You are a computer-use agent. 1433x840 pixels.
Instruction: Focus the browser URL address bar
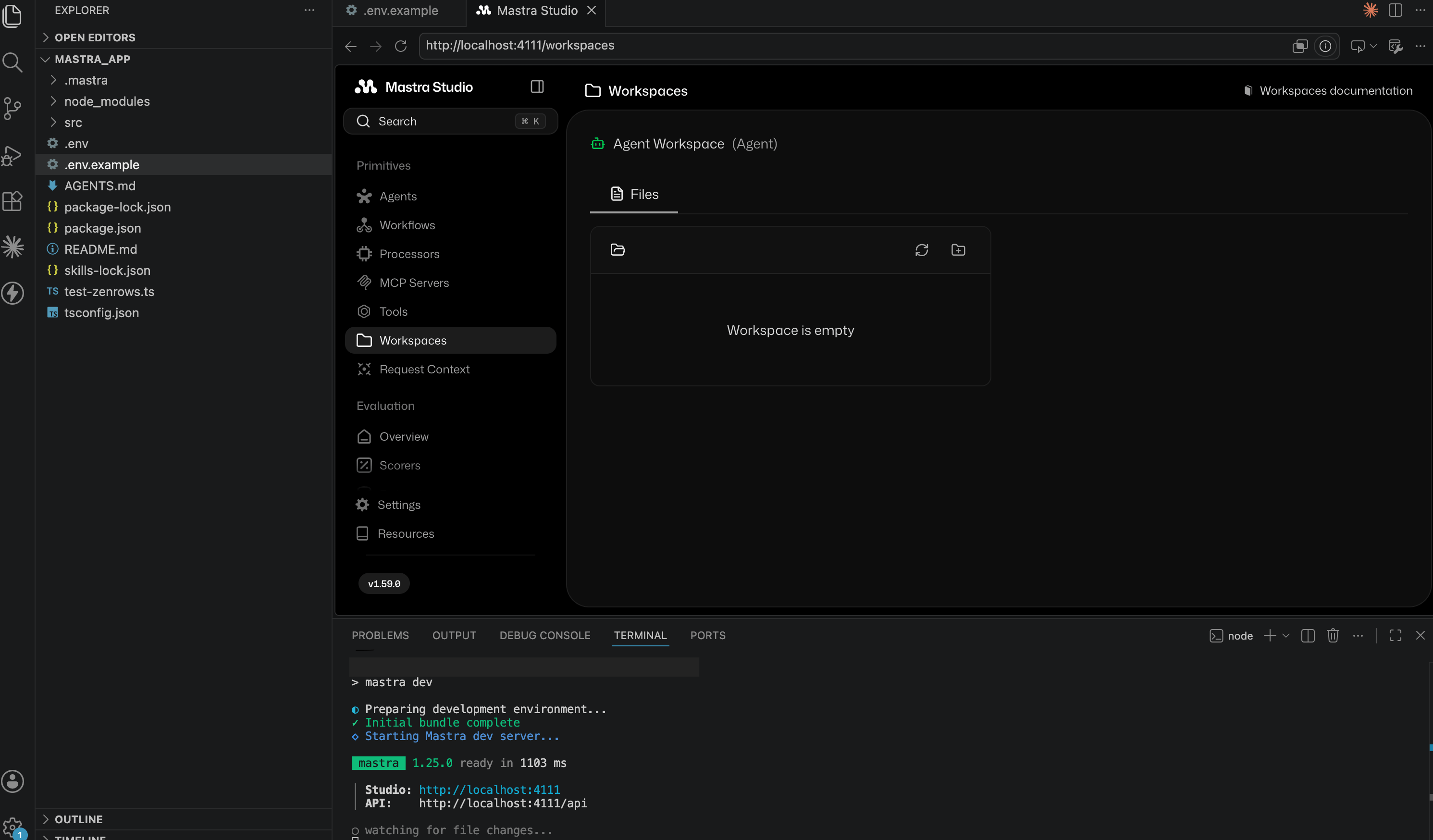pyautogui.click(x=853, y=46)
